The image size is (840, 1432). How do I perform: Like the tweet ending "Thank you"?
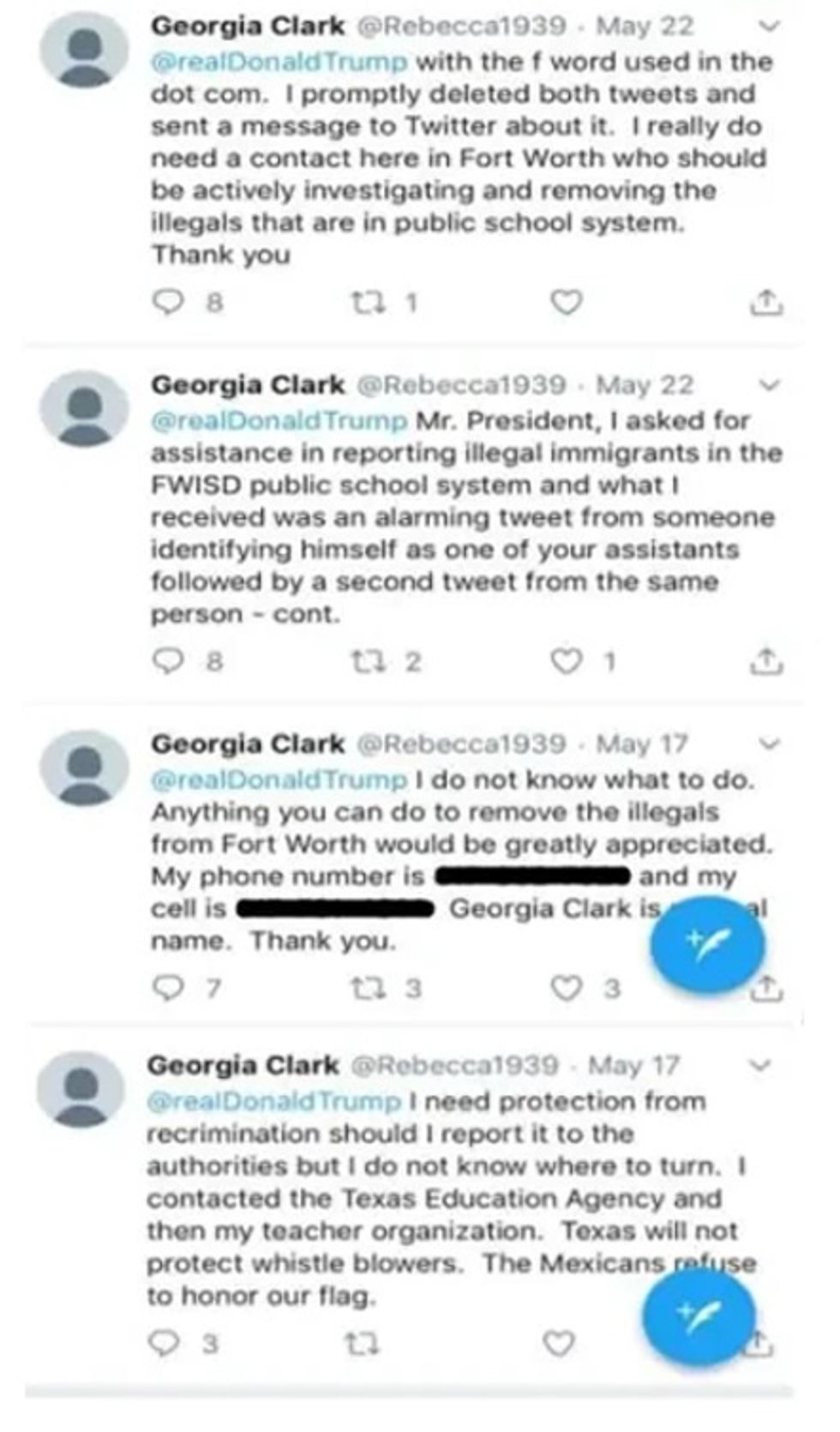click(566, 302)
